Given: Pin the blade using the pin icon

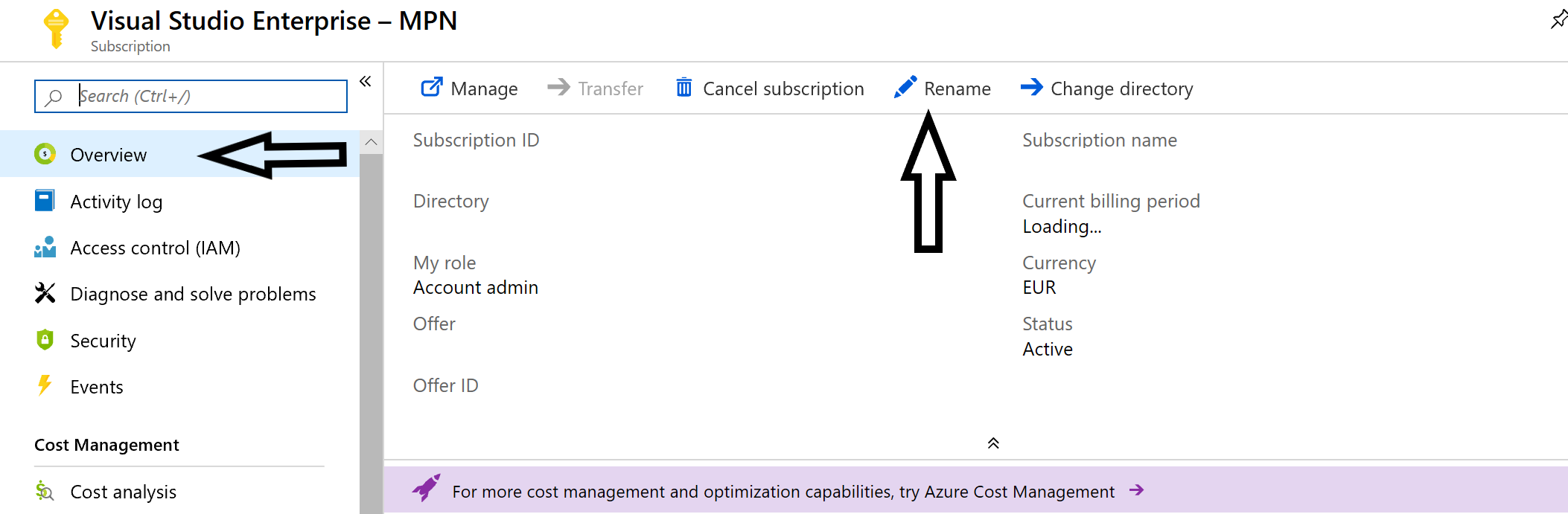Looking at the screenshot, I should [x=1559, y=19].
